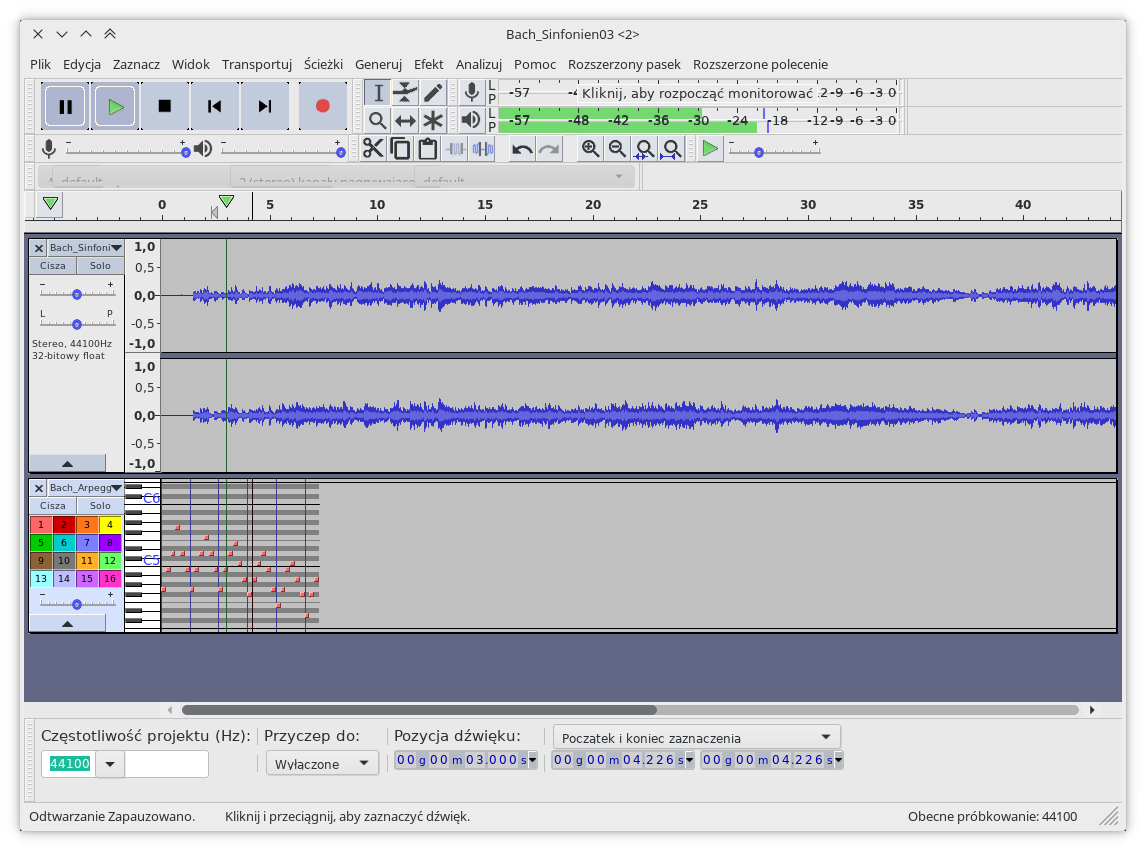1146x851 pixels.
Task: Open the Ścieżki menu
Action: (323, 64)
